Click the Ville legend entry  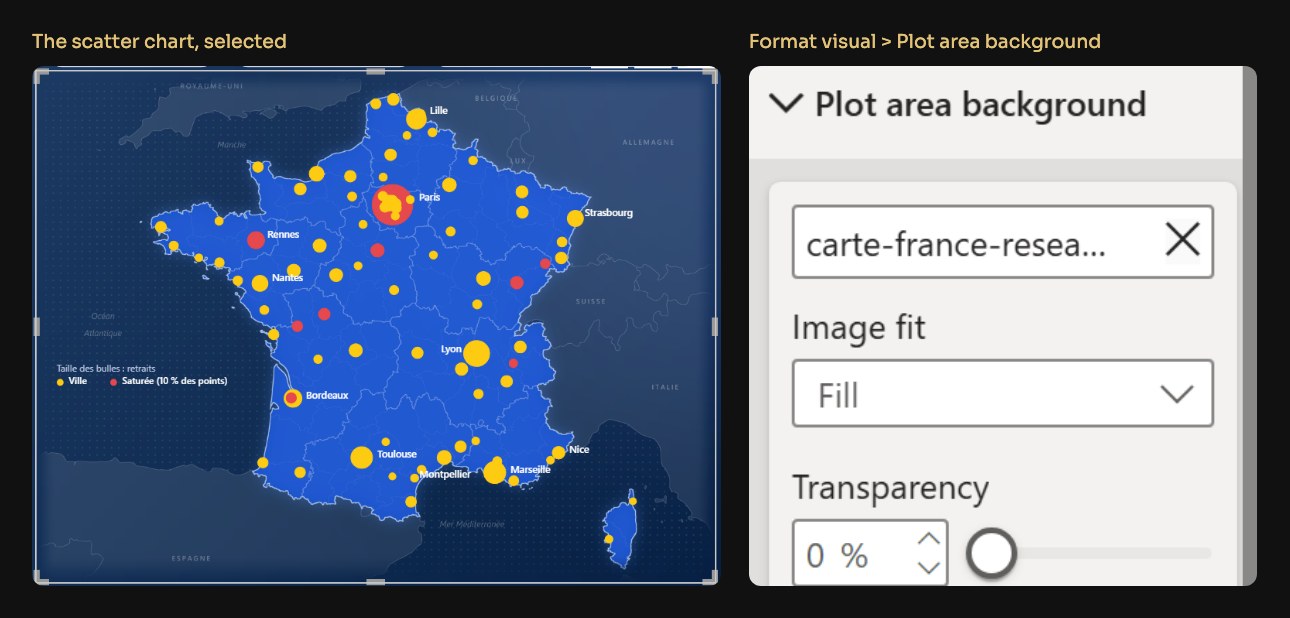pyautogui.click(x=71, y=381)
